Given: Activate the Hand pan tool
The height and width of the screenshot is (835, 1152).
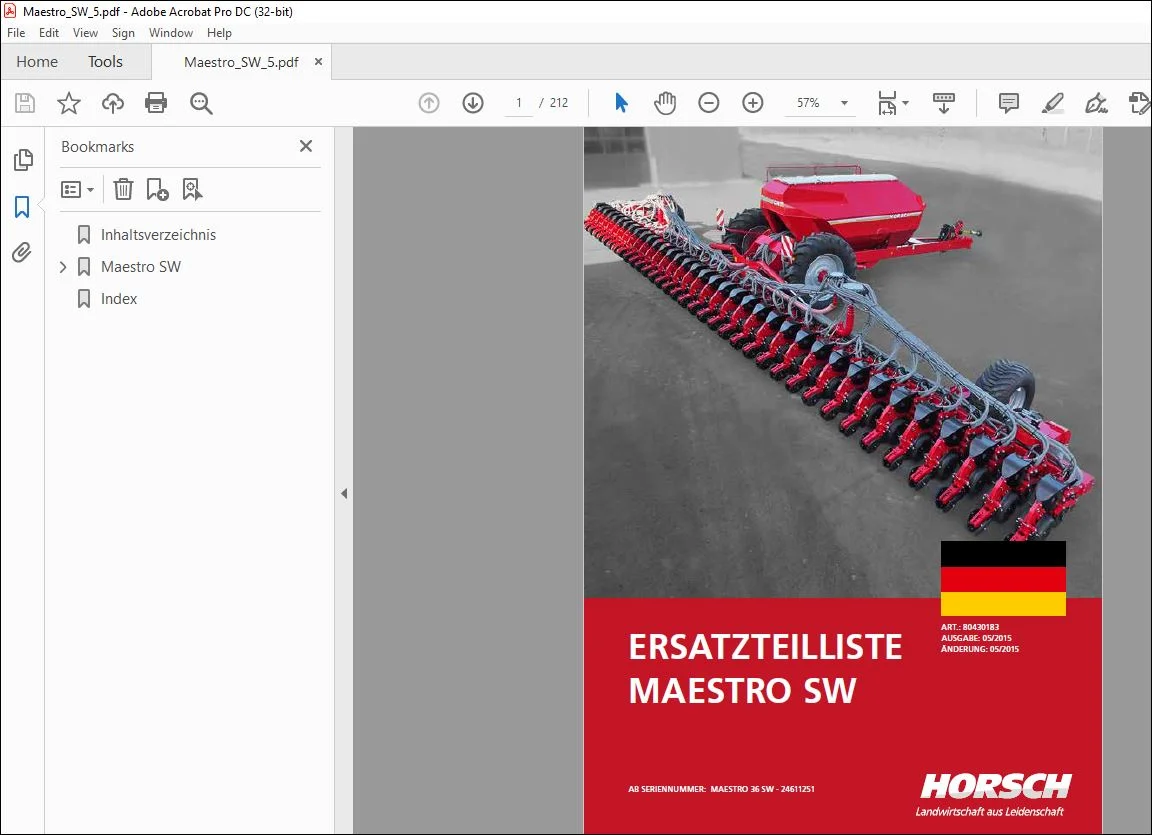Looking at the screenshot, I should tap(665, 103).
